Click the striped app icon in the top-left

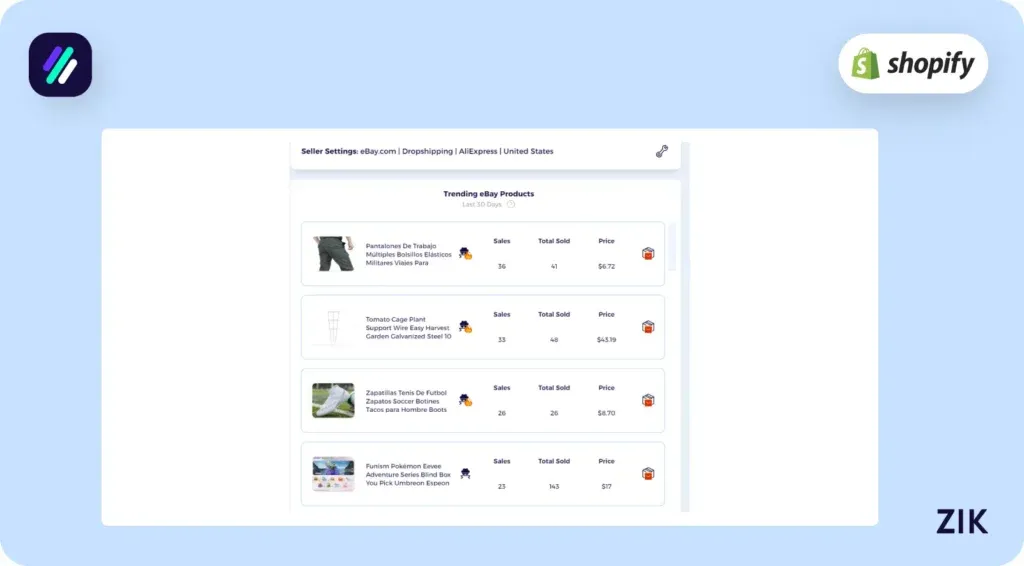60,65
